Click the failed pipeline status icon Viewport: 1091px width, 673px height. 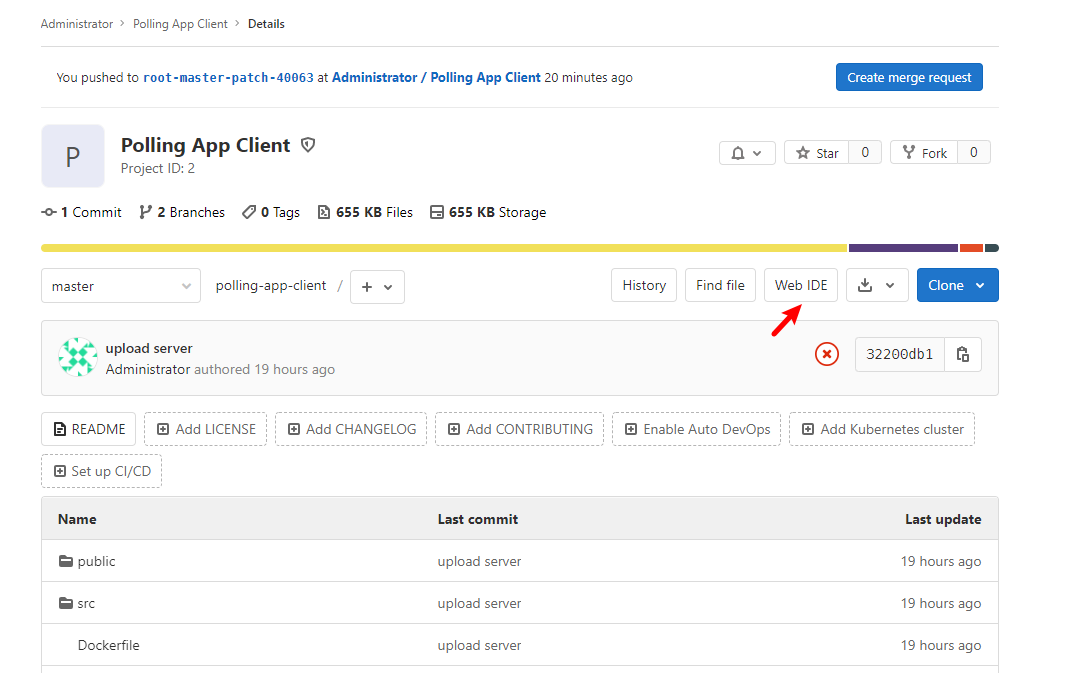[827, 354]
